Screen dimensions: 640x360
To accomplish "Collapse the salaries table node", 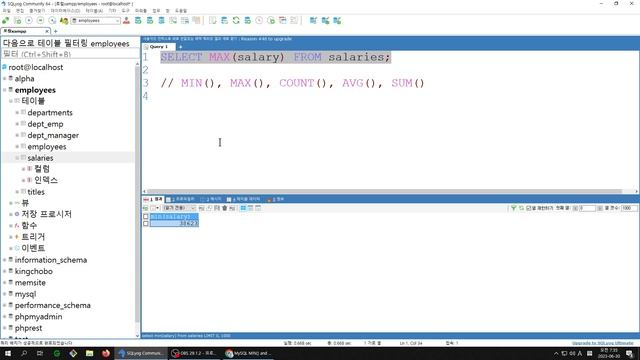I will pyautogui.click(x=17, y=158).
